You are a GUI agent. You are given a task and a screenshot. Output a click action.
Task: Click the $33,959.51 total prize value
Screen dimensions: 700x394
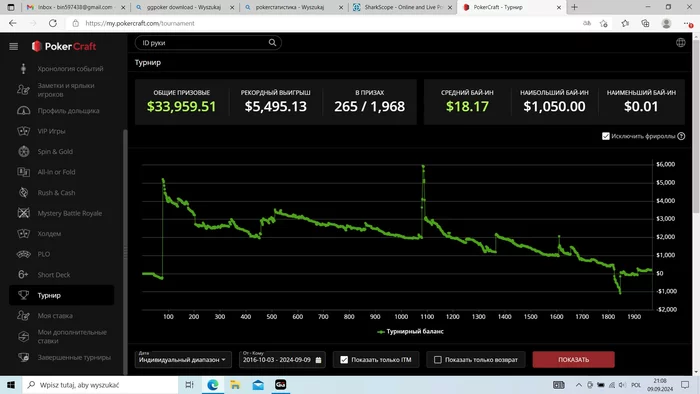pos(181,106)
